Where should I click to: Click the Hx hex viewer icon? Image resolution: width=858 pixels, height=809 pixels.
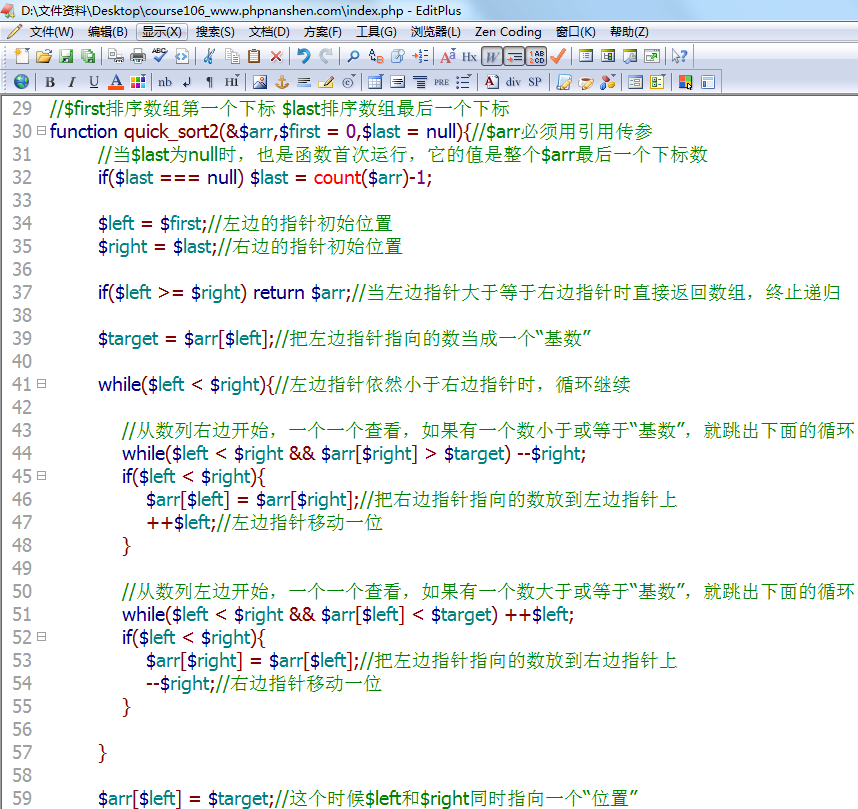[469, 56]
